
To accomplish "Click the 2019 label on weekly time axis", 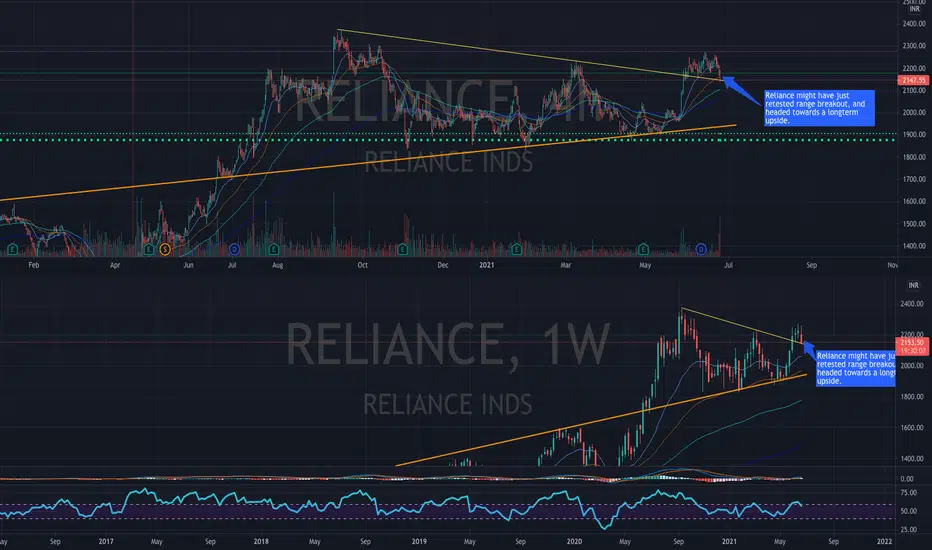I will coord(419,542).
